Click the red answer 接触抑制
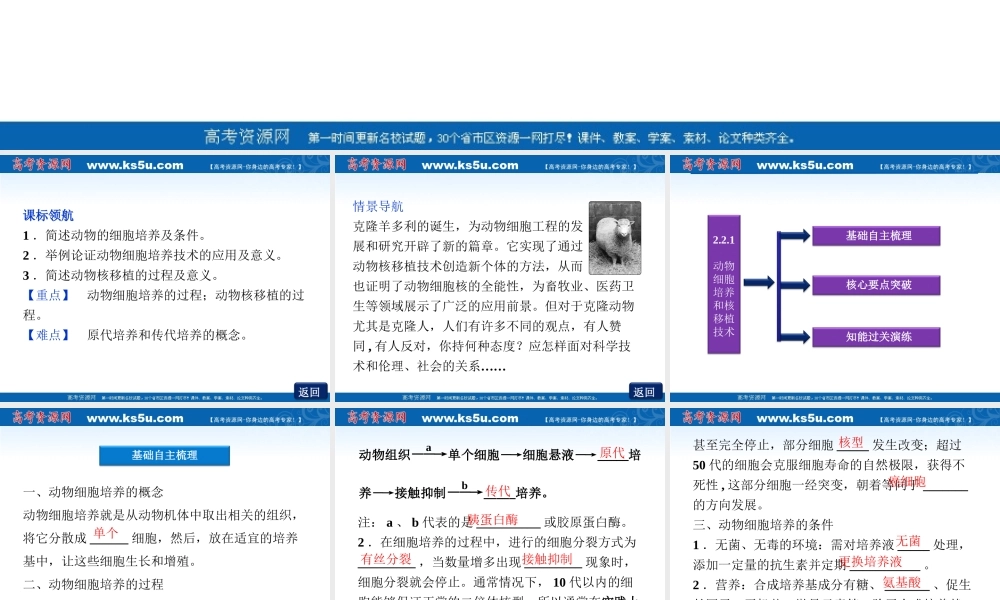Viewport: 1000px width, 600px height. pos(548,559)
